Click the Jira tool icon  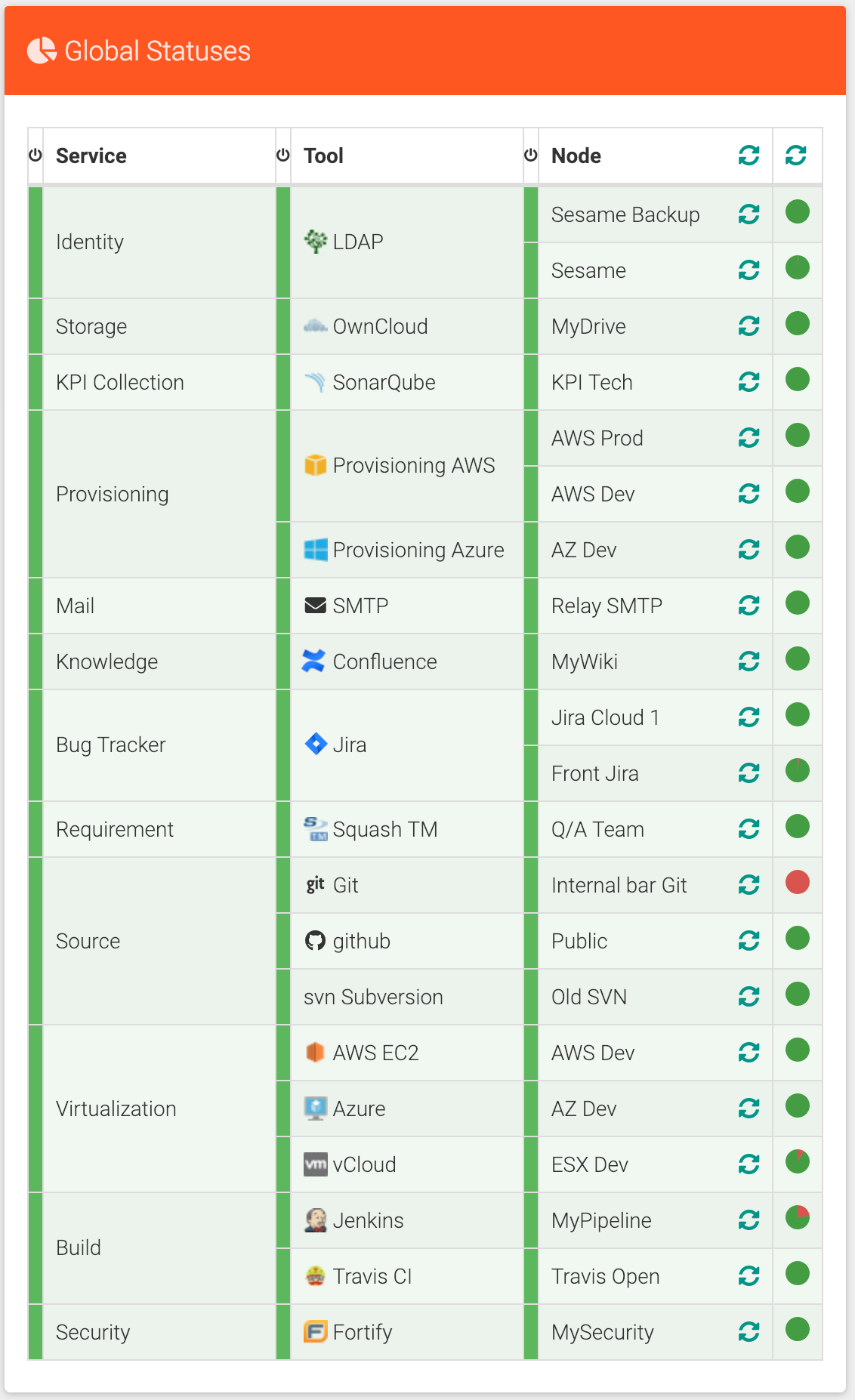click(x=315, y=744)
